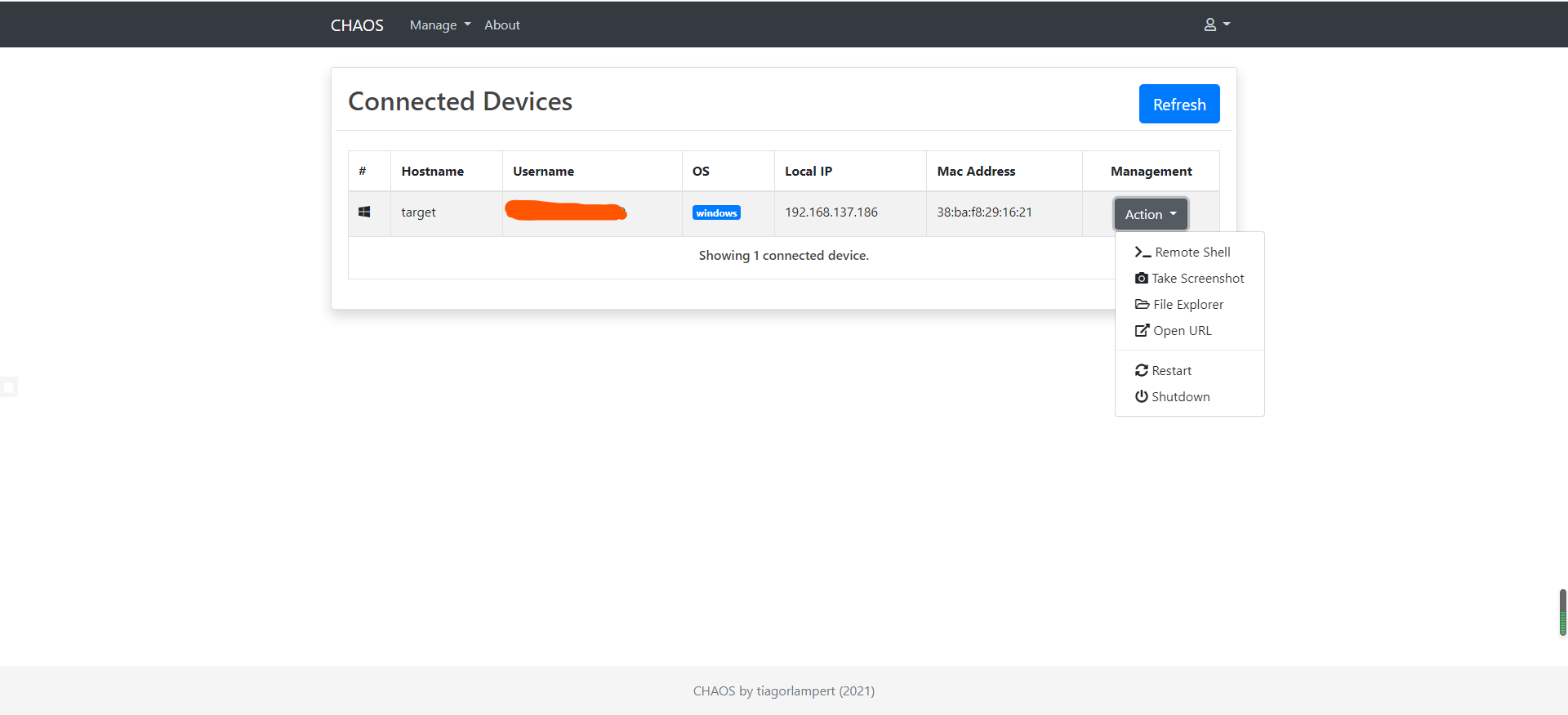Click the Mac address 38:ba:f8:29:16:21
The height and width of the screenshot is (715, 1568).
point(984,212)
